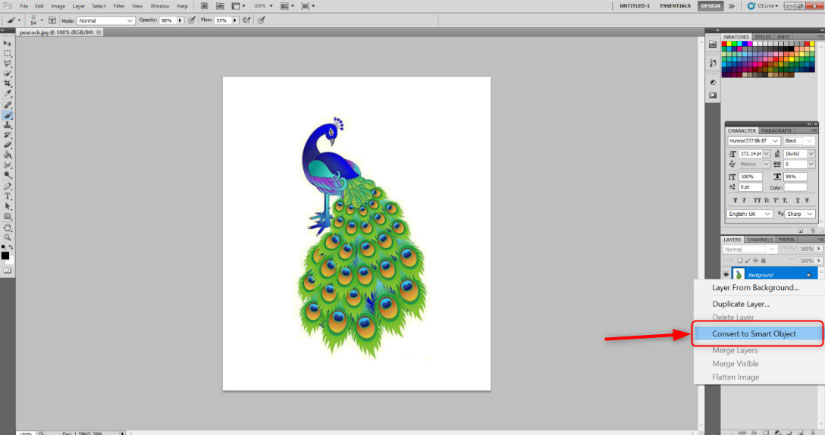Viewport: 825px width, 435px height.
Task: Select the Eraser tool
Action: pyautogui.click(x=7, y=145)
